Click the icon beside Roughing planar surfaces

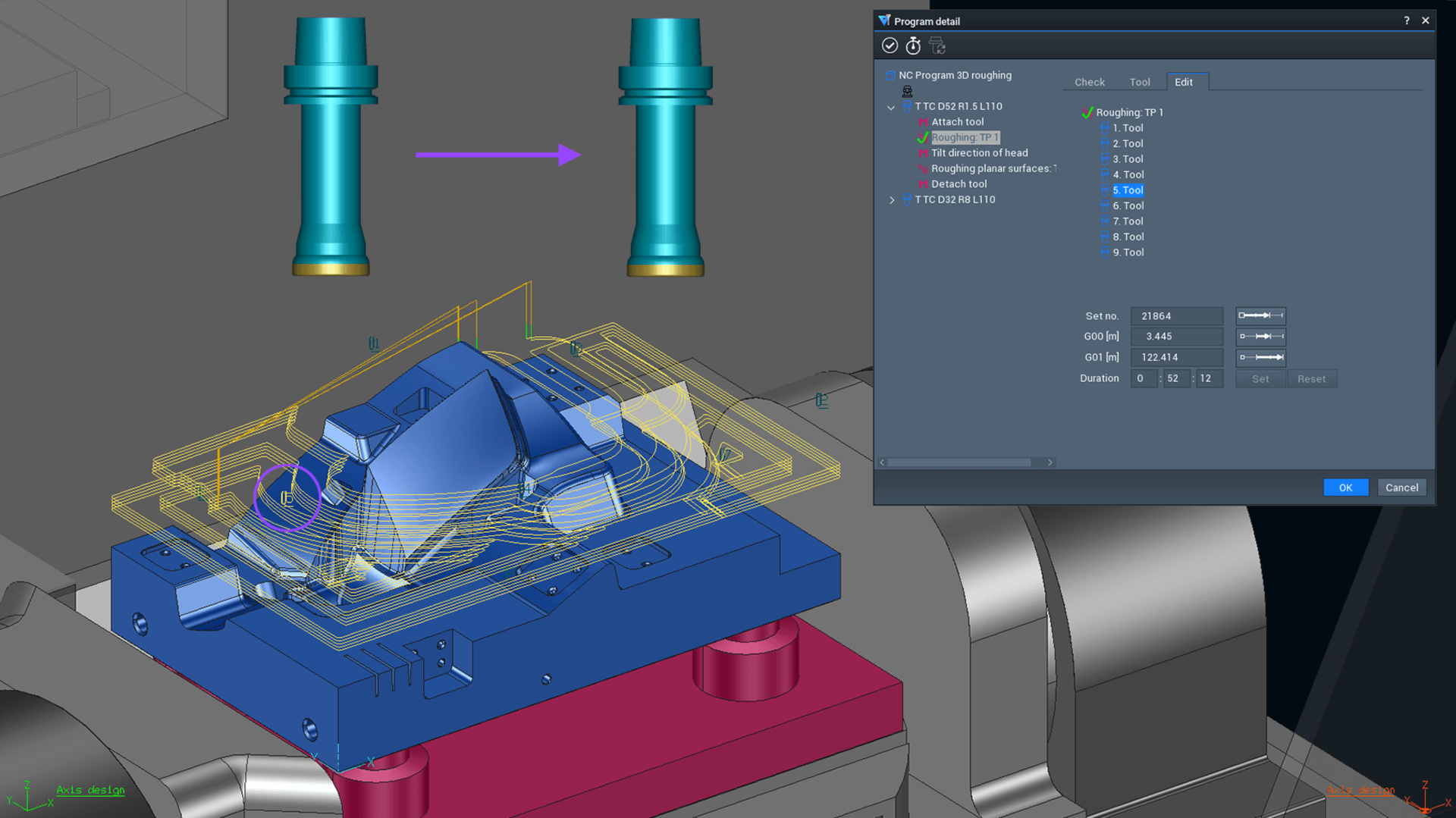coord(923,168)
